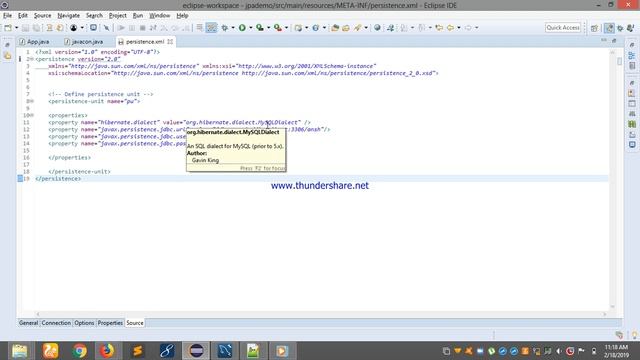Open File Explorer from the taskbar
Image resolution: width=640 pixels, height=360 pixels.
click(x=20, y=351)
